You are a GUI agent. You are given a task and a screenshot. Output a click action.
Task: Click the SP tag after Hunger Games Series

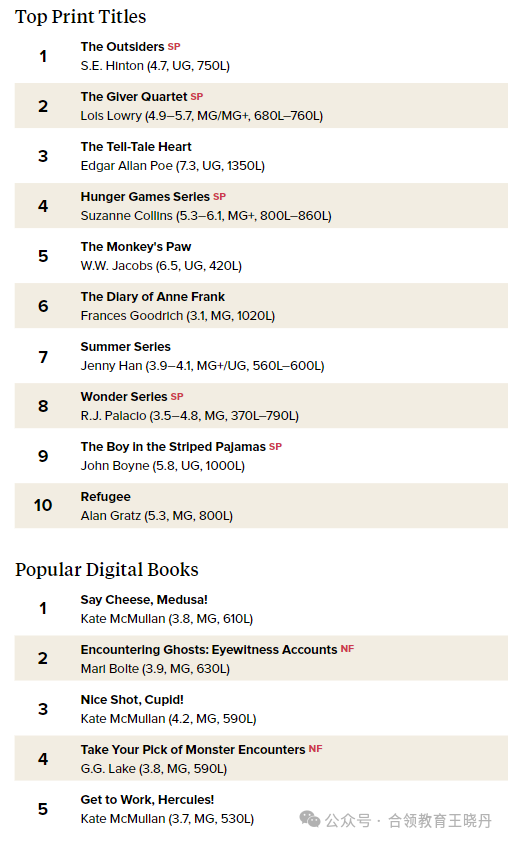click(219, 196)
